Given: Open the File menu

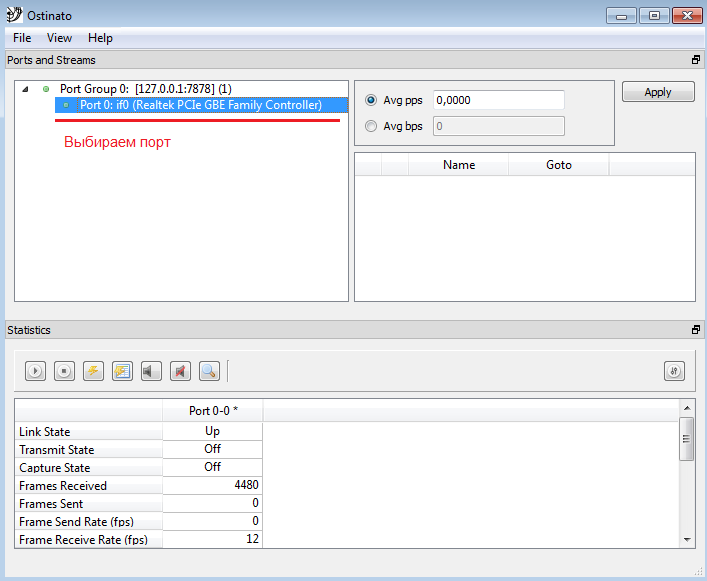Looking at the screenshot, I should tap(22, 38).
